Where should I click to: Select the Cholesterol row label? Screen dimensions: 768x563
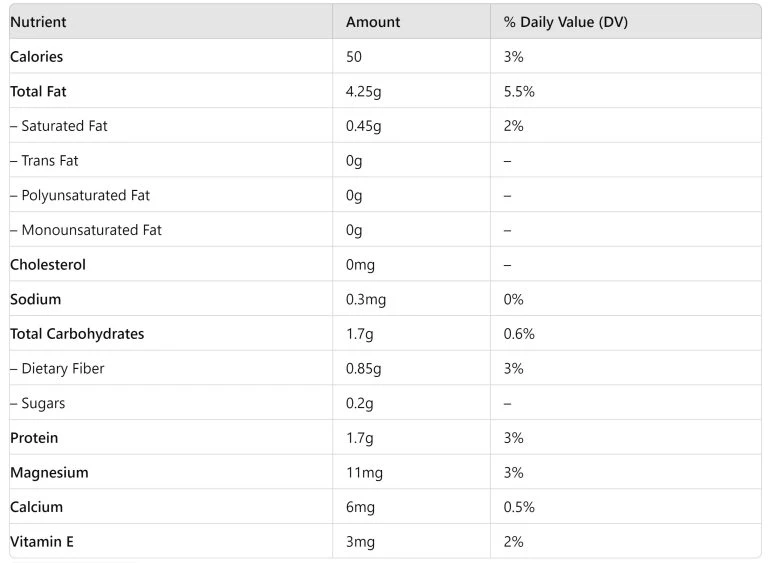point(48,265)
